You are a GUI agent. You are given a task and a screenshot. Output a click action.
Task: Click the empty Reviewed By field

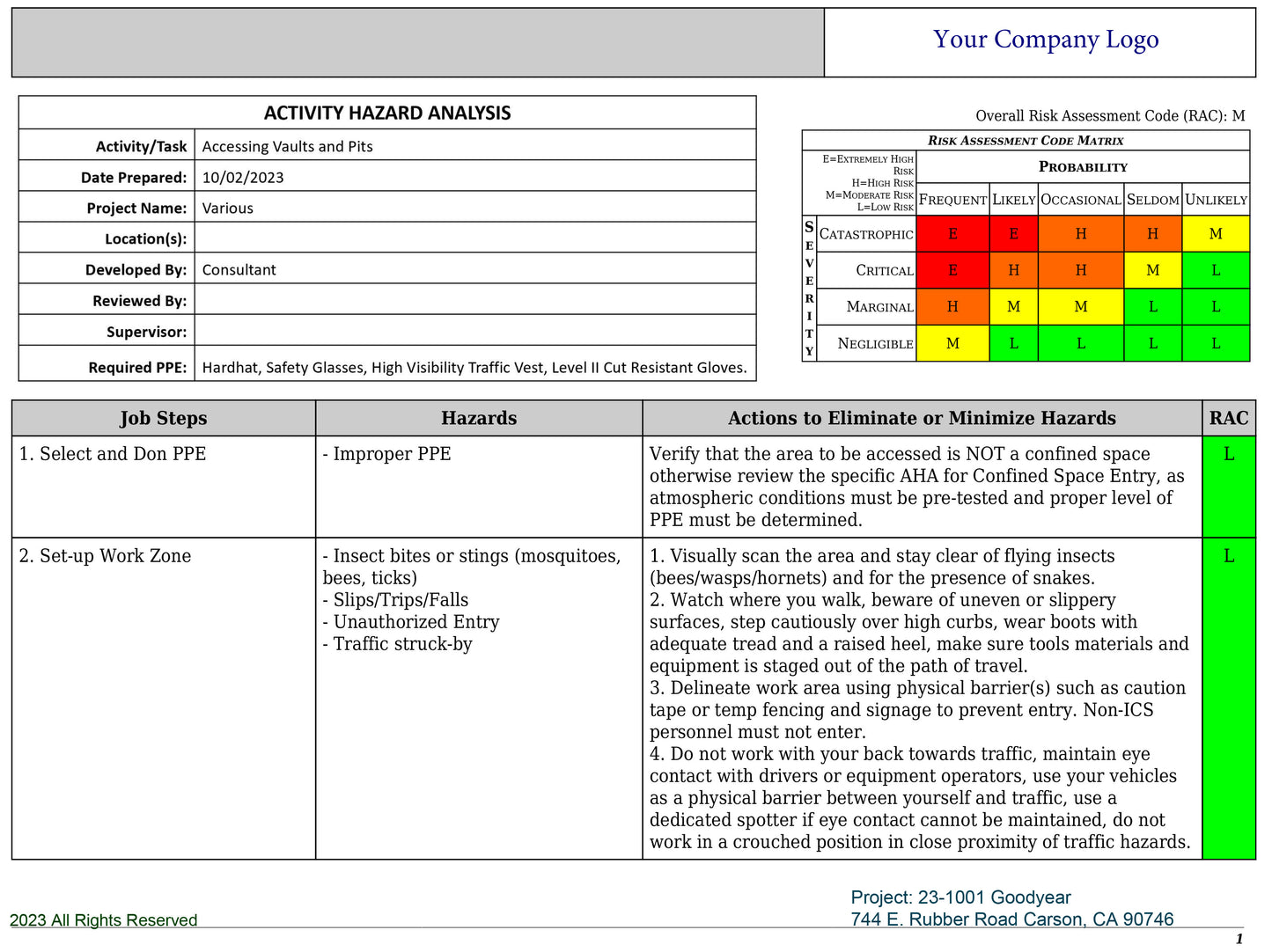[x=474, y=300]
